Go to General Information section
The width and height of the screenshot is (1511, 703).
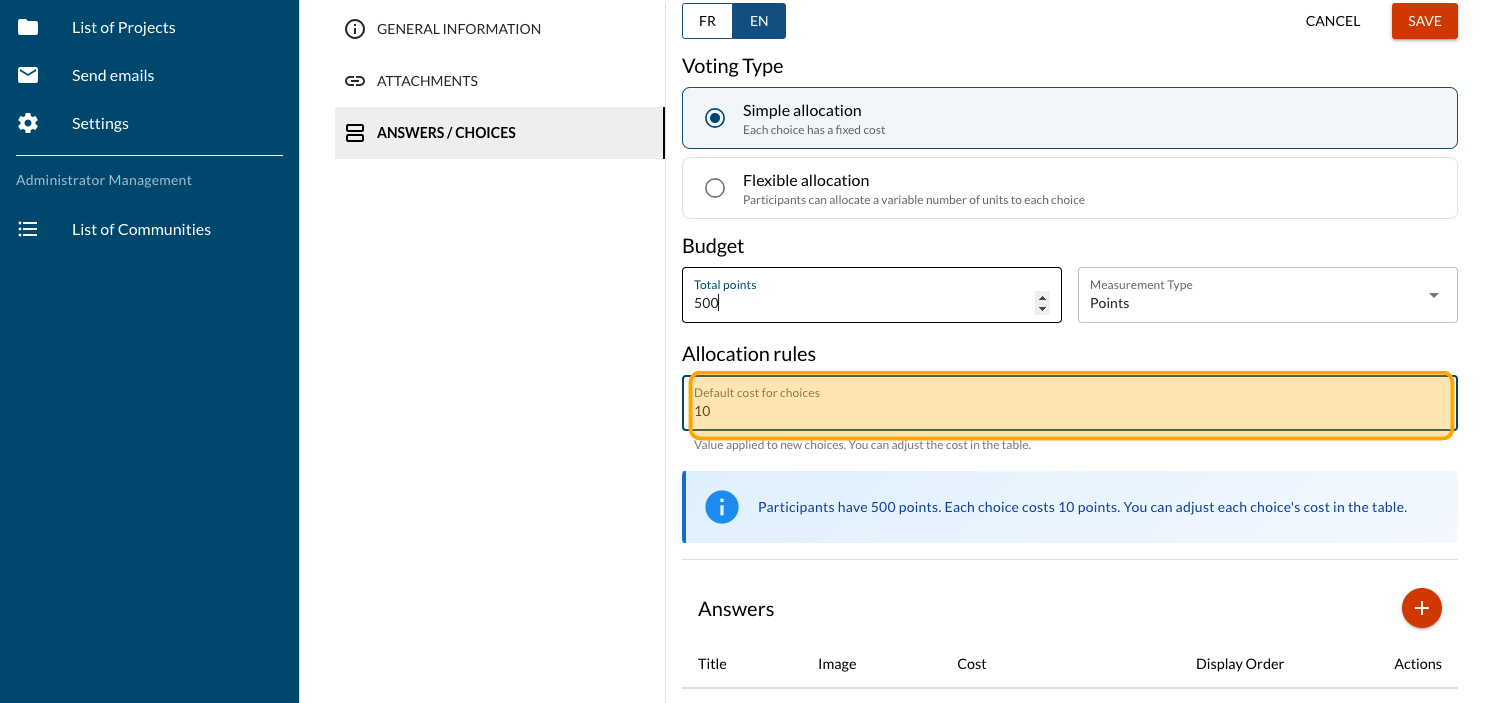(458, 29)
